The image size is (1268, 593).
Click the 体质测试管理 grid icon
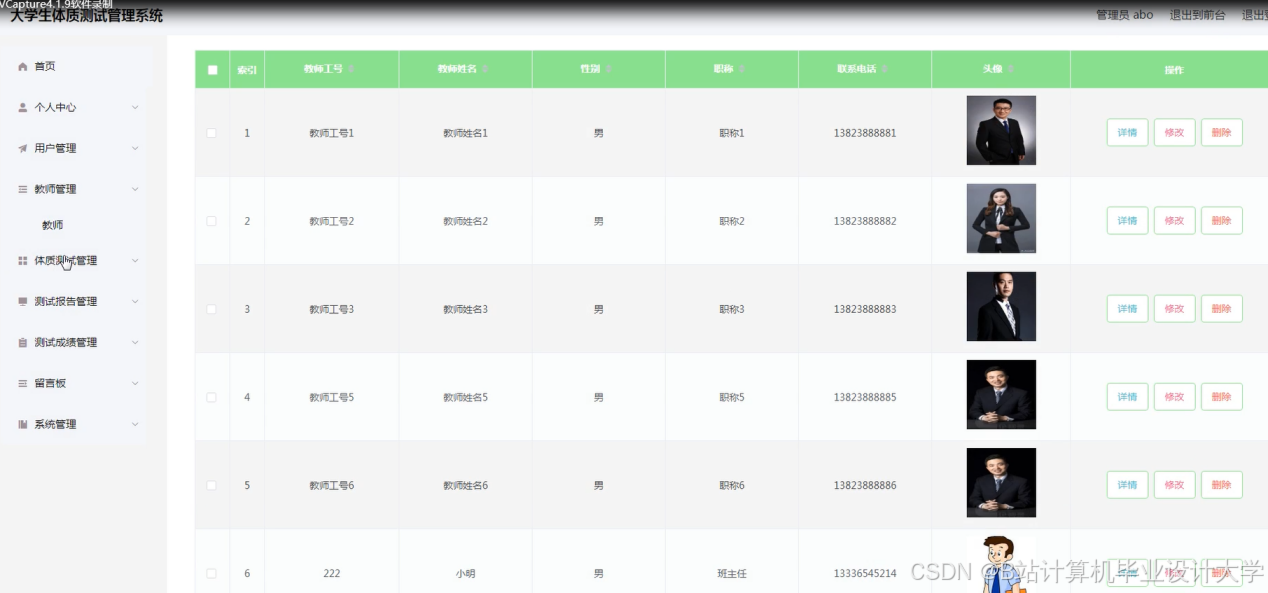pos(23,261)
